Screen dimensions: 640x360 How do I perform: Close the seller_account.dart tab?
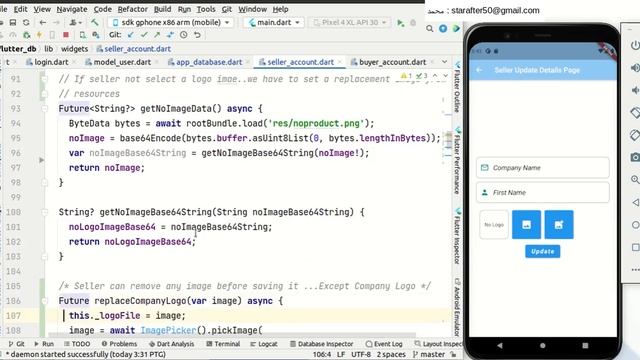339,62
